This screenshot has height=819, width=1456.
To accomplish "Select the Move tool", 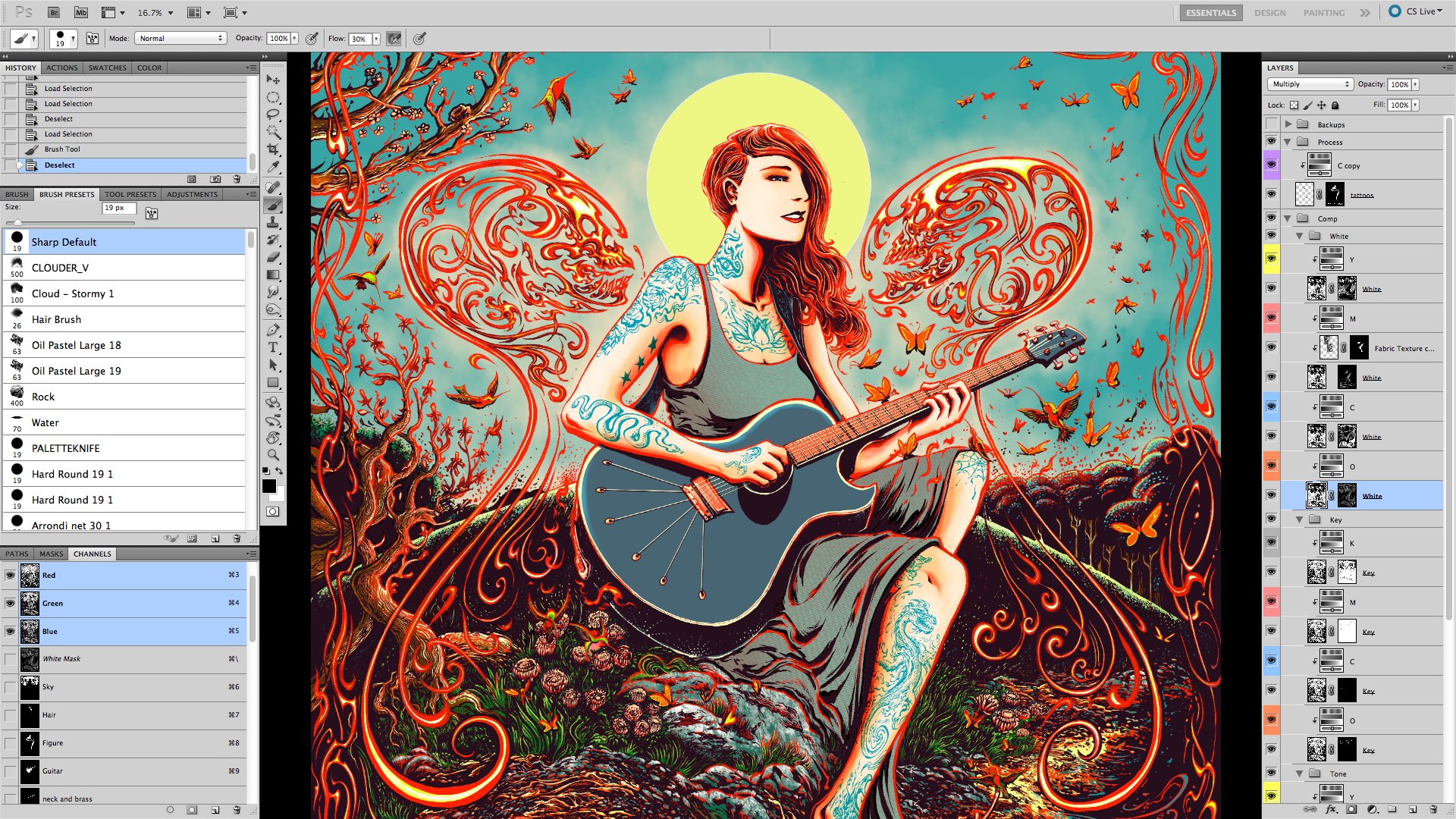I will point(273,80).
